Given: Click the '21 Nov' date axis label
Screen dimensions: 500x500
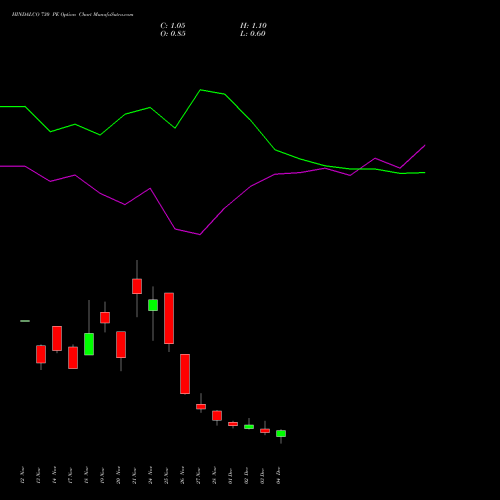Looking at the screenshot, I should (x=134, y=475).
